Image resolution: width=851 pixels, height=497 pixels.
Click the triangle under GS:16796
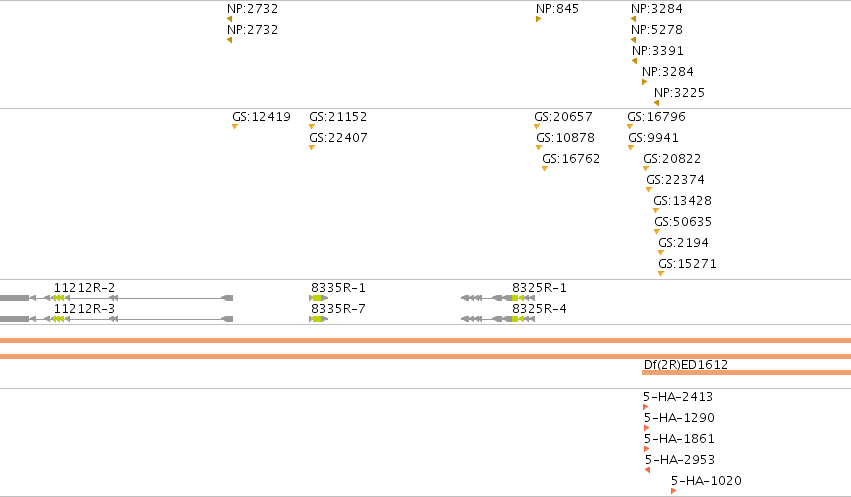630,126
